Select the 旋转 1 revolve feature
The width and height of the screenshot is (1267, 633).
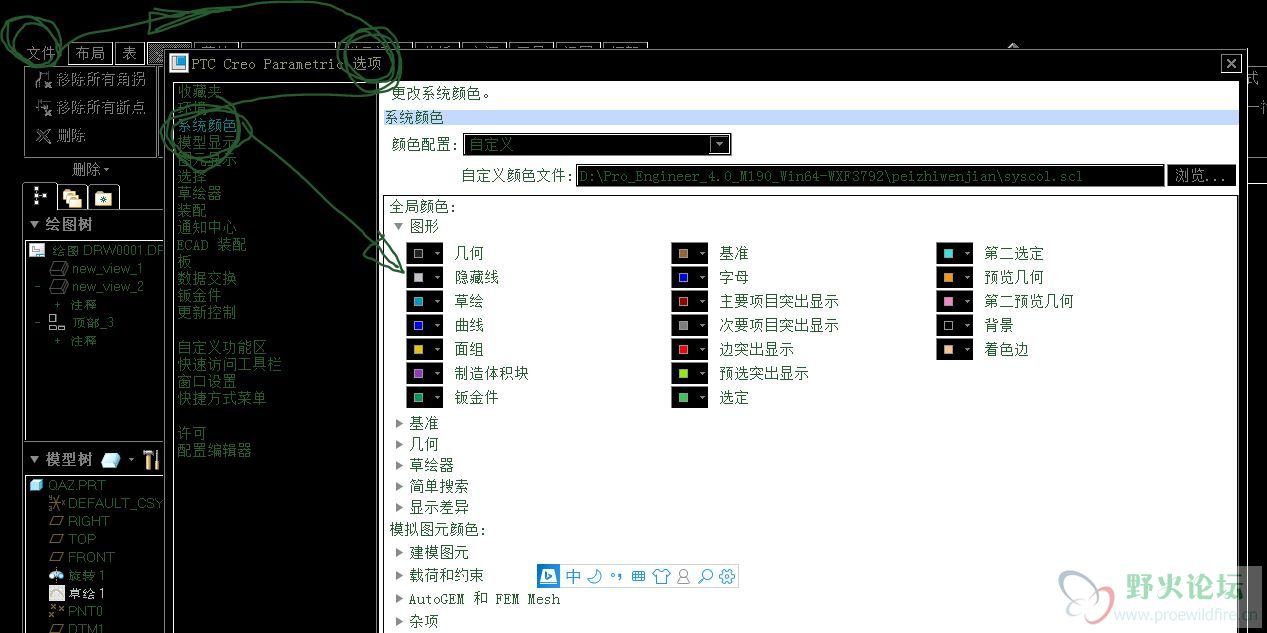(77, 575)
